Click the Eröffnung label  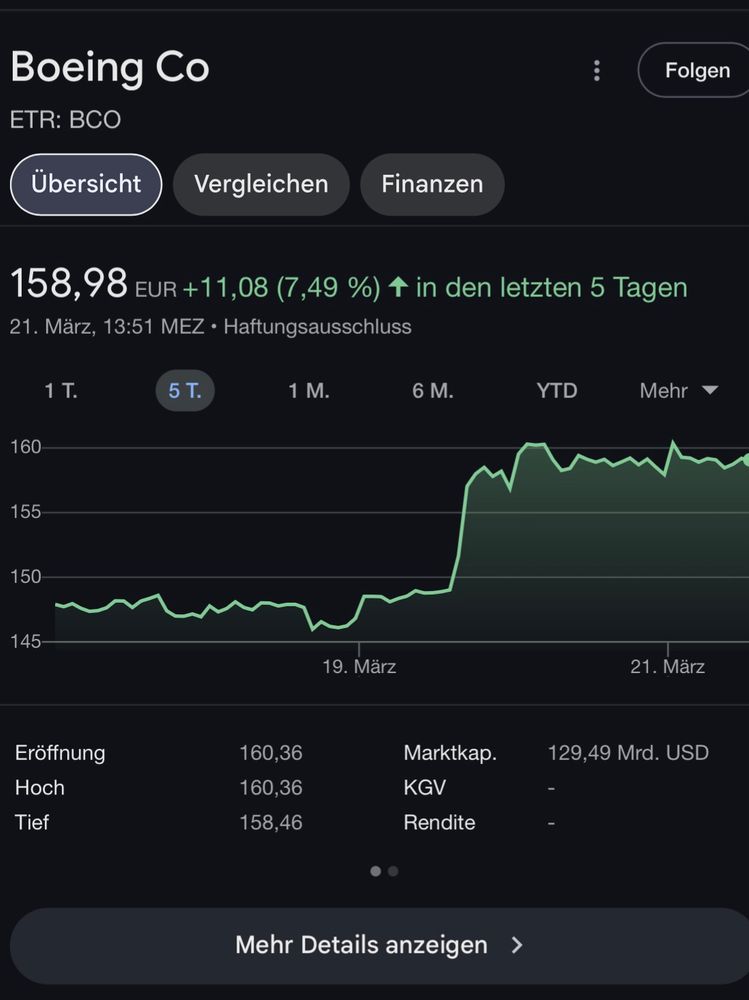point(60,753)
